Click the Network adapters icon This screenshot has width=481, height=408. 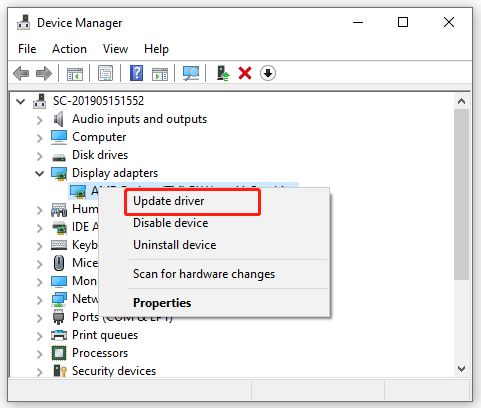point(59,299)
